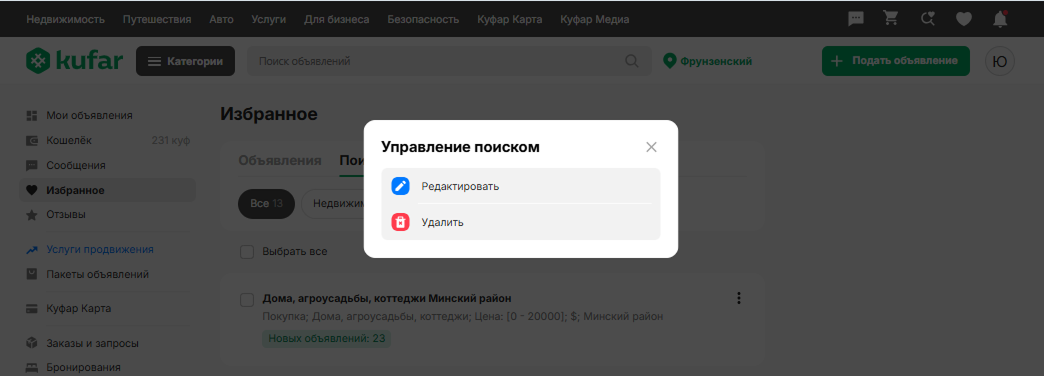Open Недвижимость in the top menu
This screenshot has width=1044, height=376.
click(65, 19)
